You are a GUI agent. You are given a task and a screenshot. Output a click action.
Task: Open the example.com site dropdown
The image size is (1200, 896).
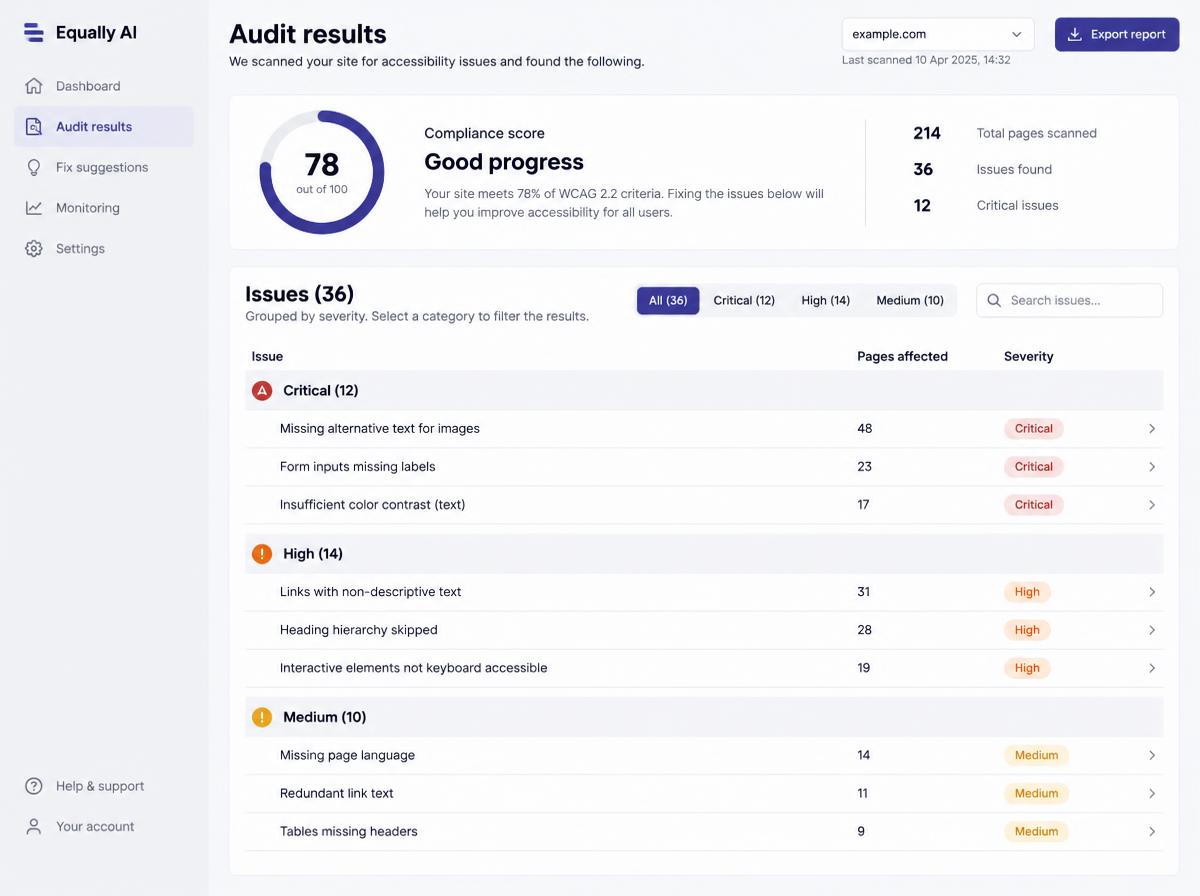pos(938,34)
